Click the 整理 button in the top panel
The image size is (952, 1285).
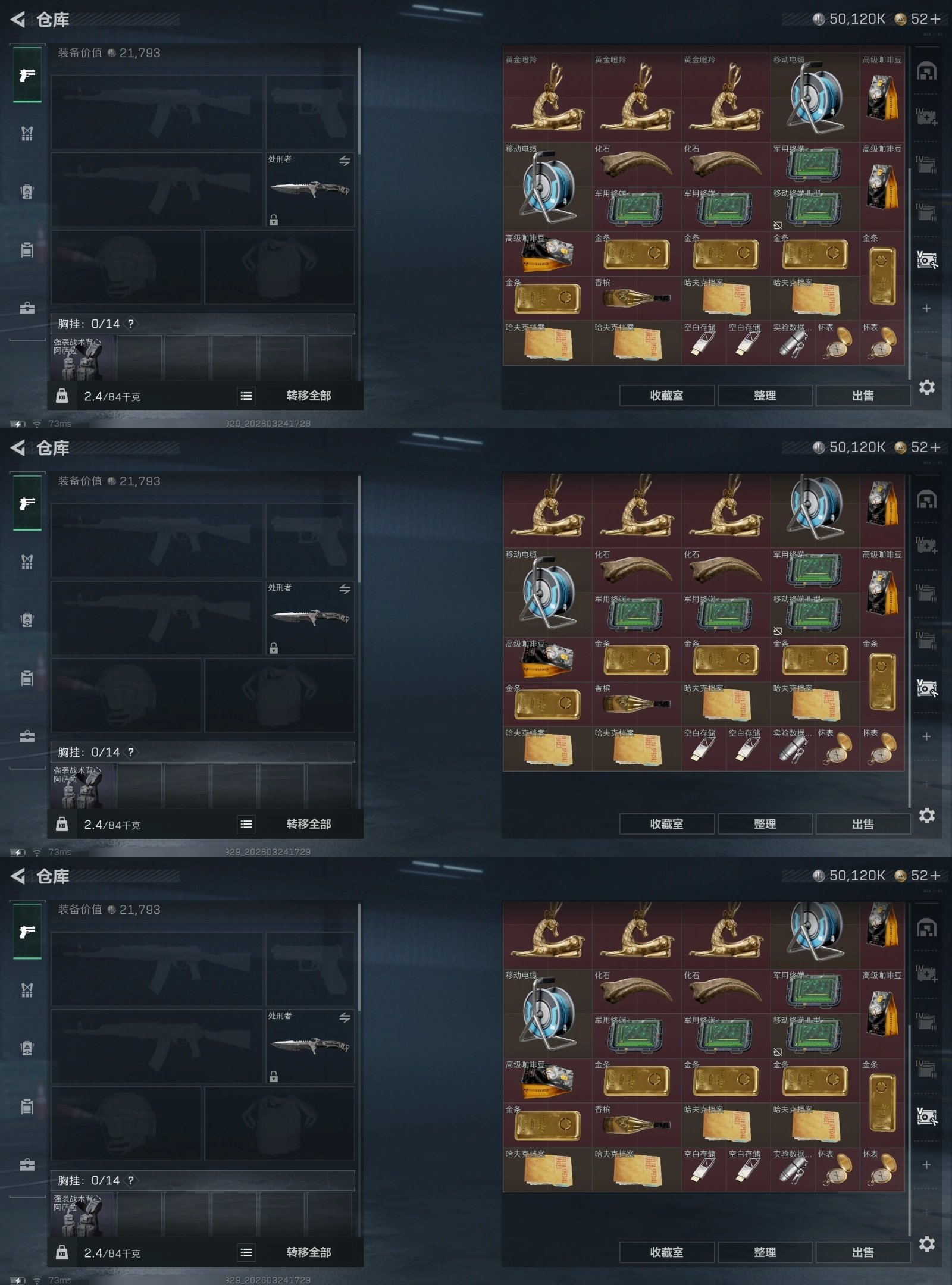(x=765, y=396)
